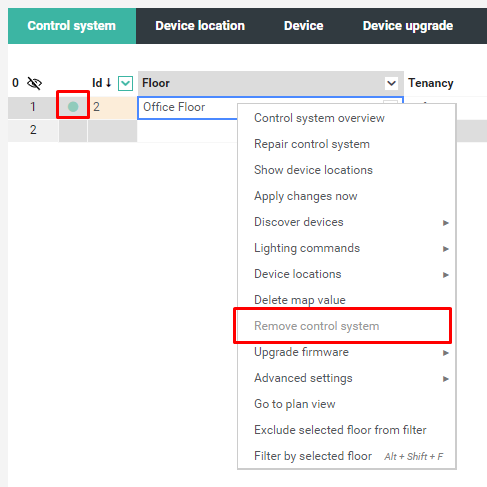
Task: Expand the Floor column header dropdown
Action: point(391,83)
